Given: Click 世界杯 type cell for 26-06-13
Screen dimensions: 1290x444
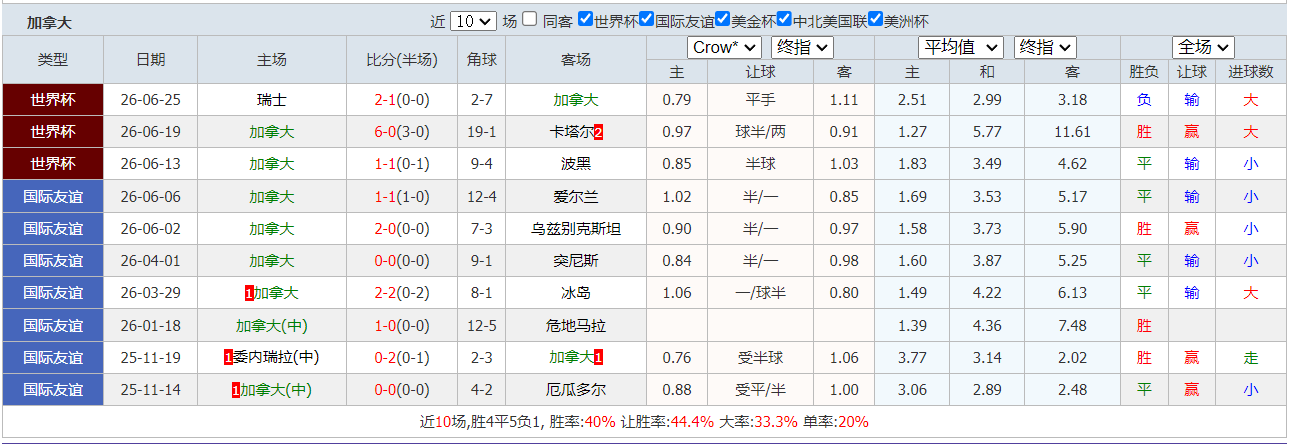Looking at the screenshot, I should (53, 164).
